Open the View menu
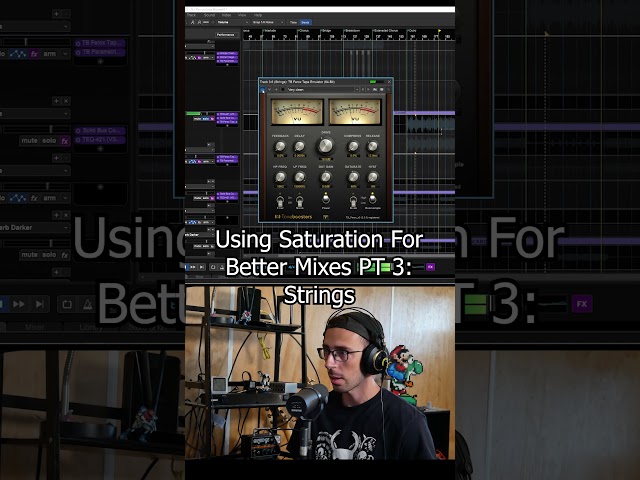The image size is (640, 480). point(242,15)
